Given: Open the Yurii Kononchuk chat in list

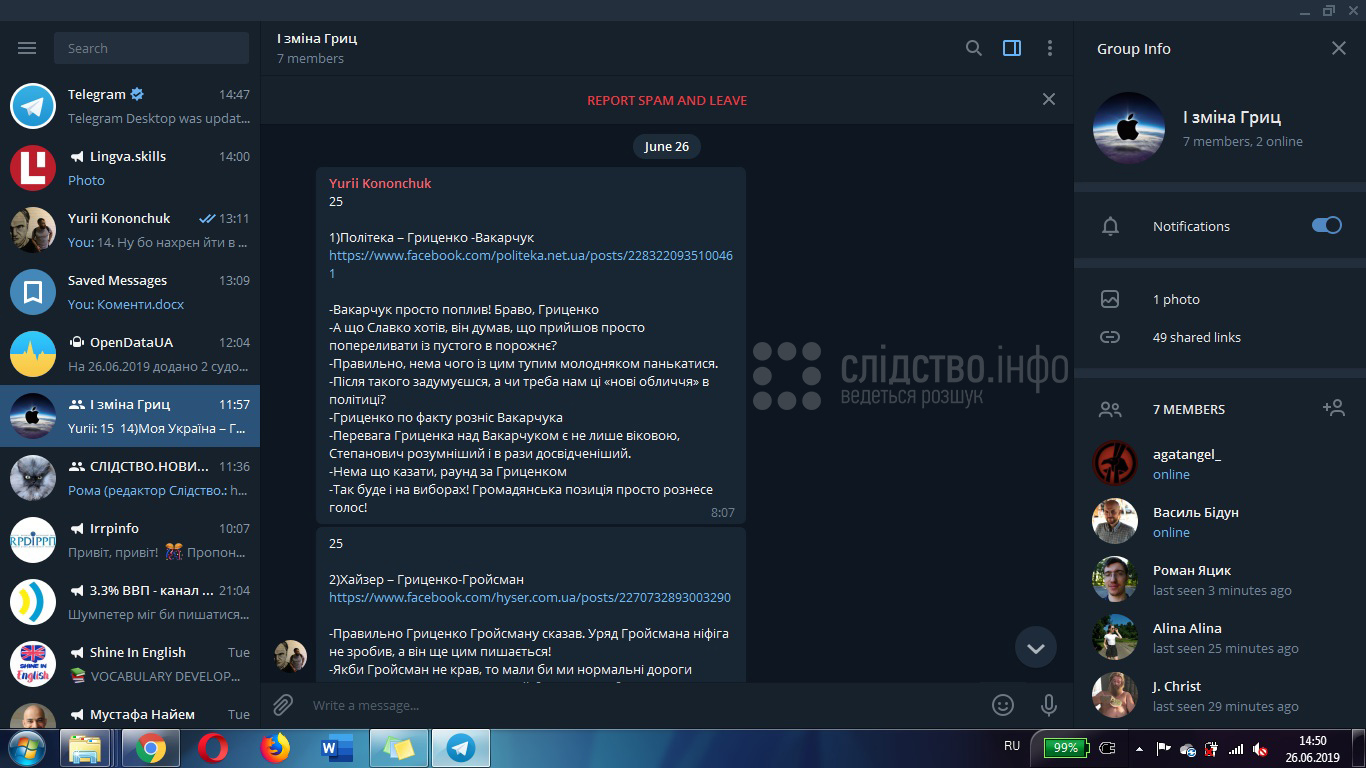Looking at the screenshot, I should [130, 230].
